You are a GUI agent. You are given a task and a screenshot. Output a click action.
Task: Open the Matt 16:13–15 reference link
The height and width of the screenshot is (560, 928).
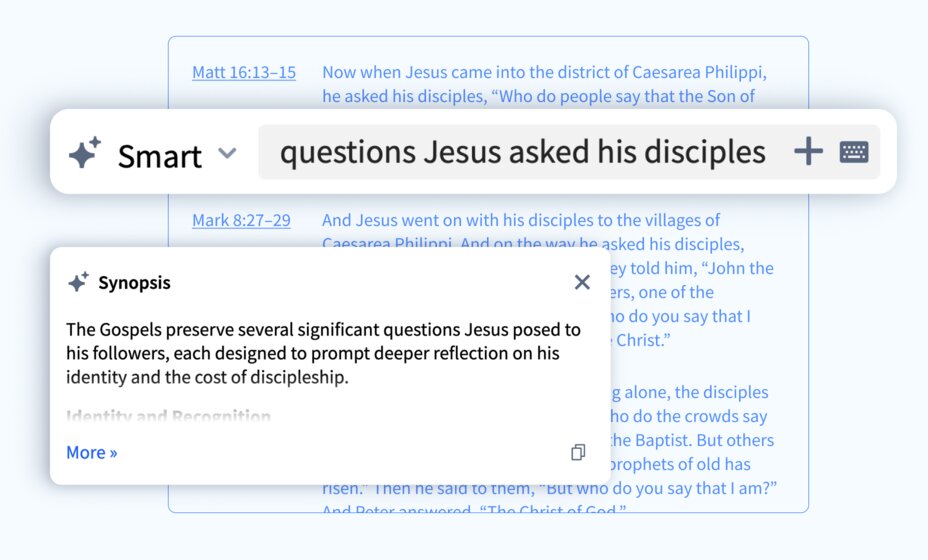coord(244,72)
